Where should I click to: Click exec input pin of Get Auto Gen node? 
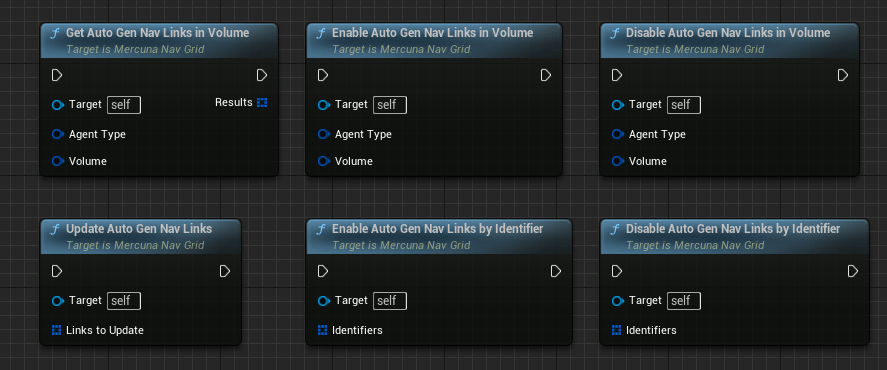57,75
